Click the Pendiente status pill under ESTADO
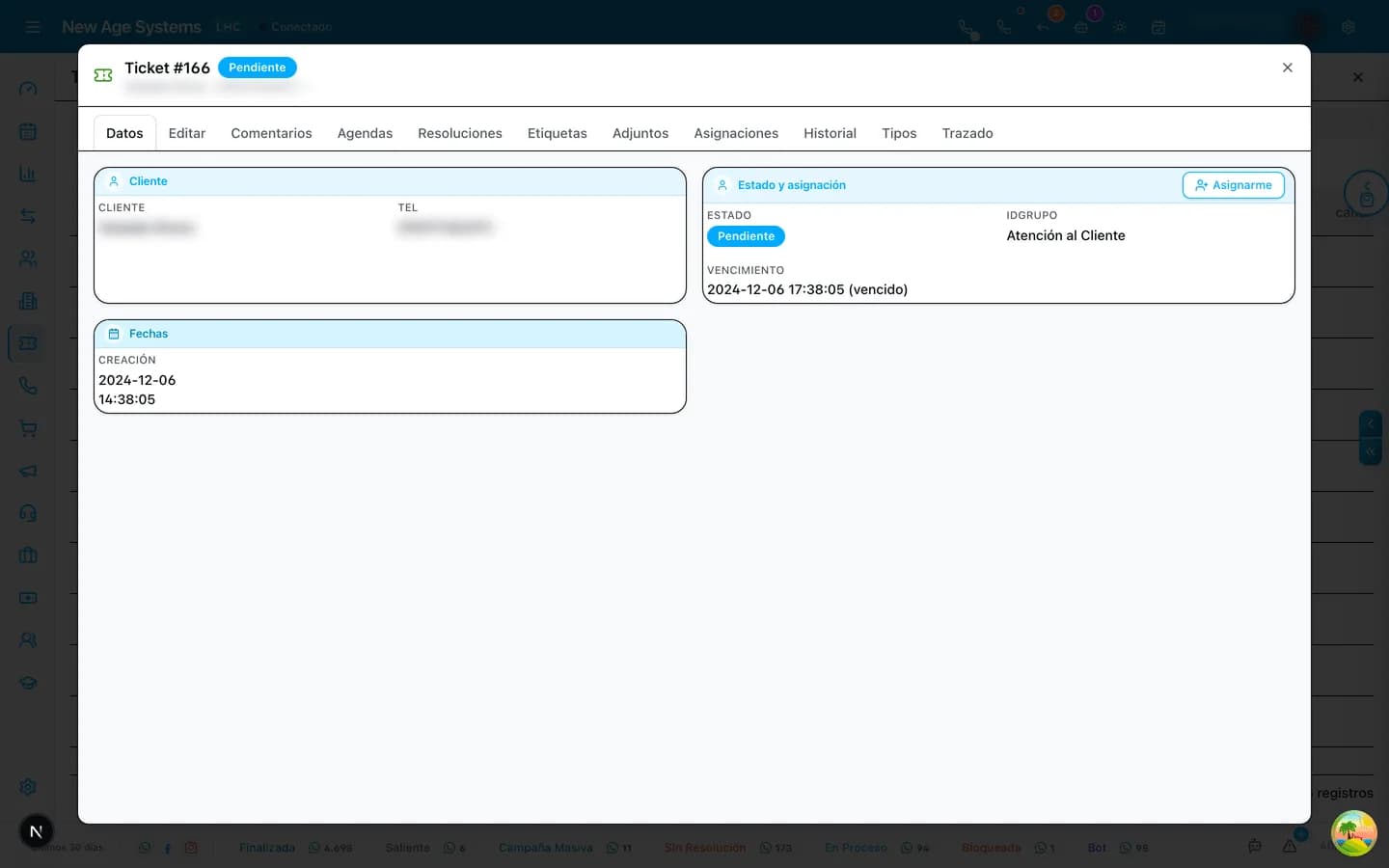The image size is (1389, 868). (746, 236)
